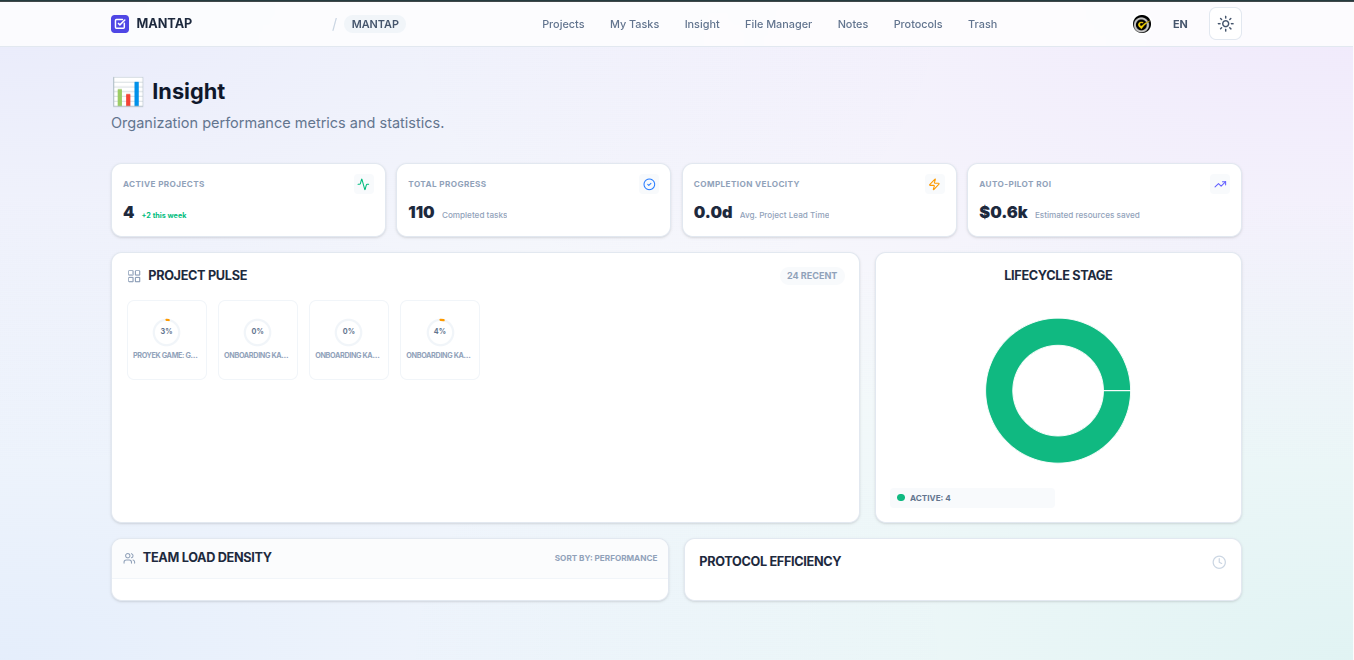Click the grid icon beside Project Pulse
1354x660 pixels.
pyautogui.click(x=134, y=276)
